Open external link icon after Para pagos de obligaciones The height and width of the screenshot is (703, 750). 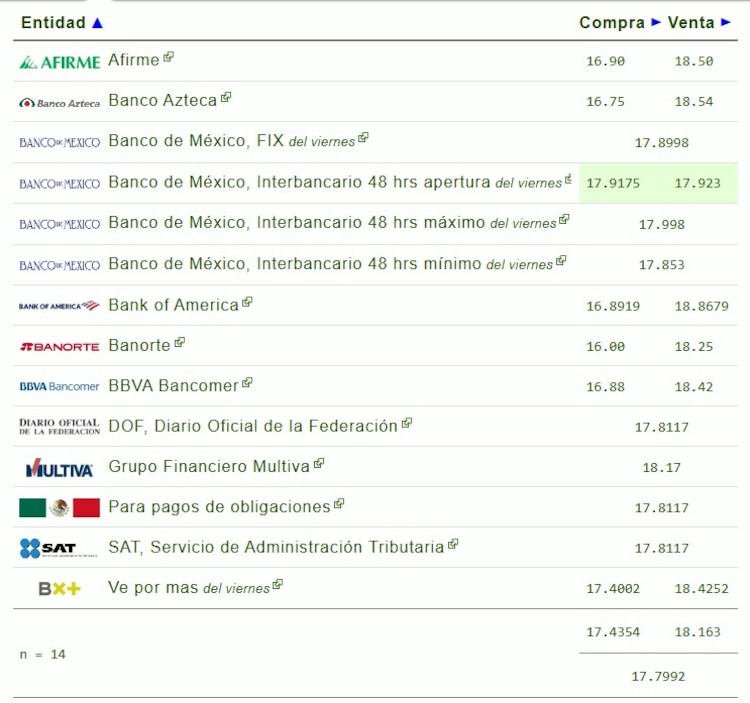click(x=339, y=504)
